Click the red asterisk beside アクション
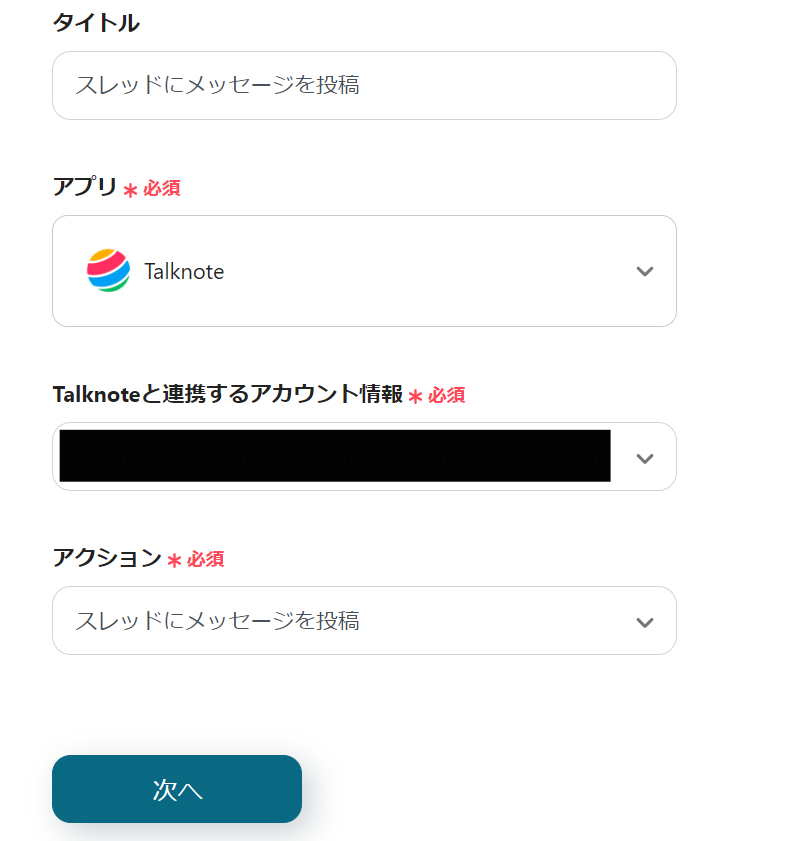Screen dimensions: 797x841 (x=174, y=561)
